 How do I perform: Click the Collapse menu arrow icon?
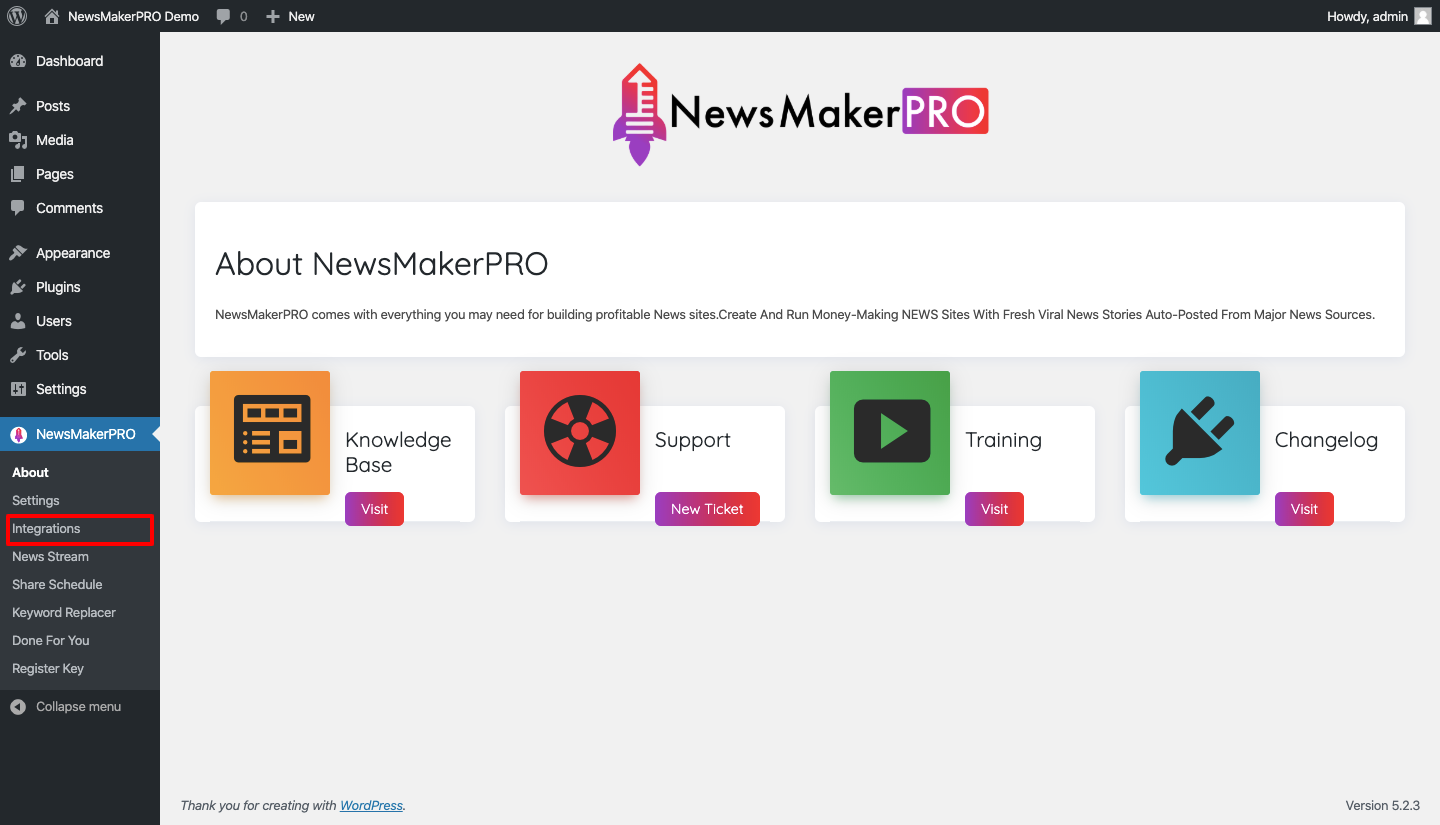18,707
